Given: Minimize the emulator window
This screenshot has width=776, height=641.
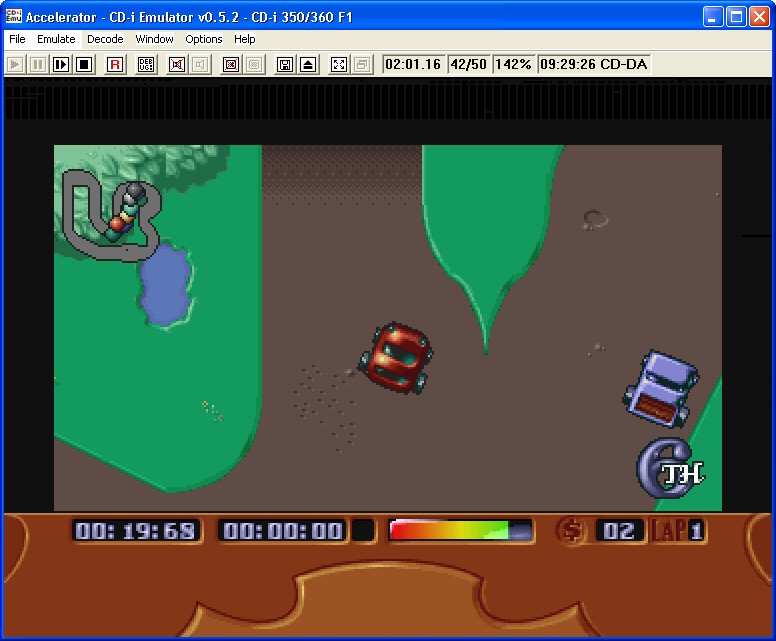Looking at the screenshot, I should click(x=713, y=17).
